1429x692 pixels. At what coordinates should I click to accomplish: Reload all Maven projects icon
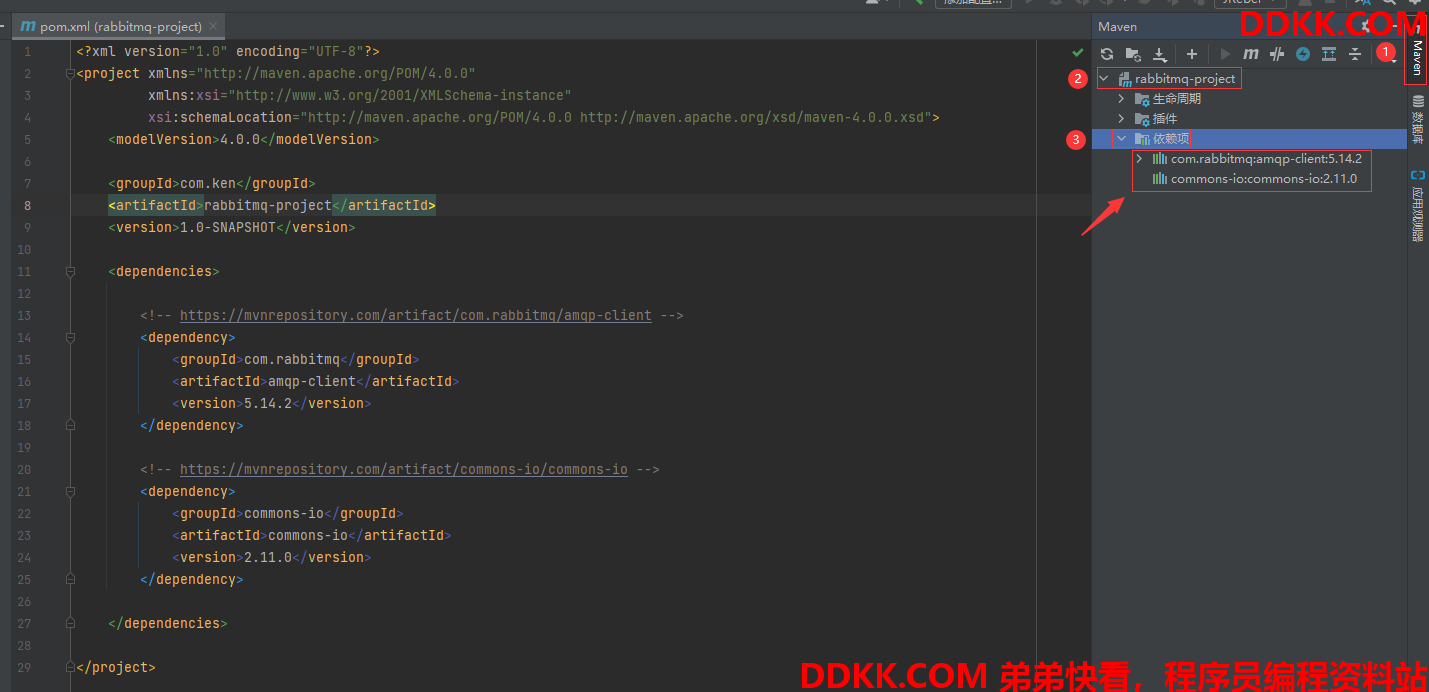[x=1107, y=54]
